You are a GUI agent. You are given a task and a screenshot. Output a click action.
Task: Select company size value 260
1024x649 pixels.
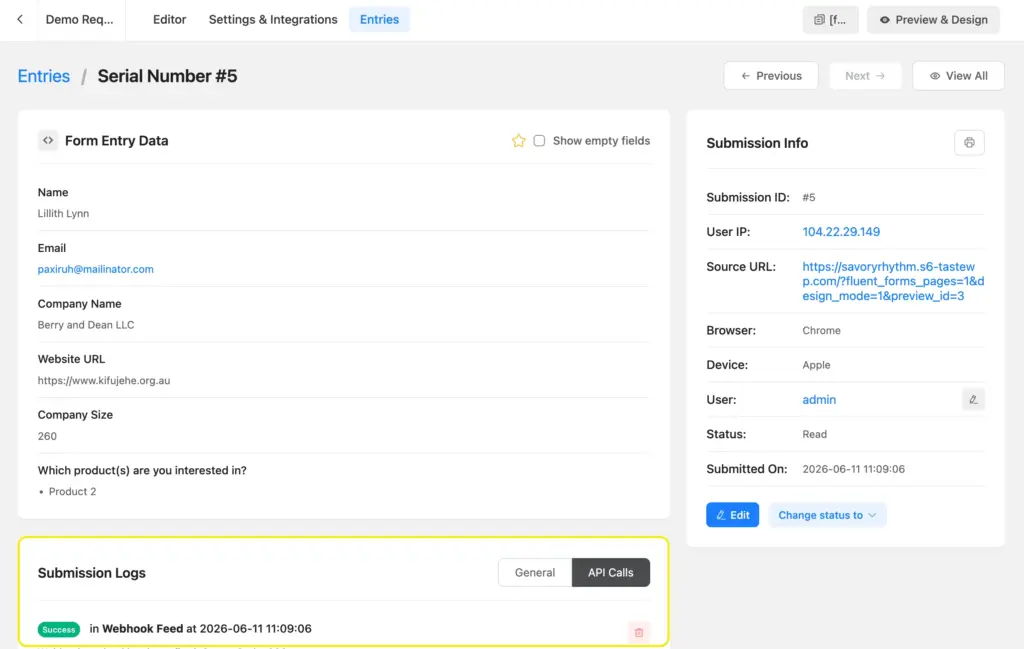(x=47, y=436)
